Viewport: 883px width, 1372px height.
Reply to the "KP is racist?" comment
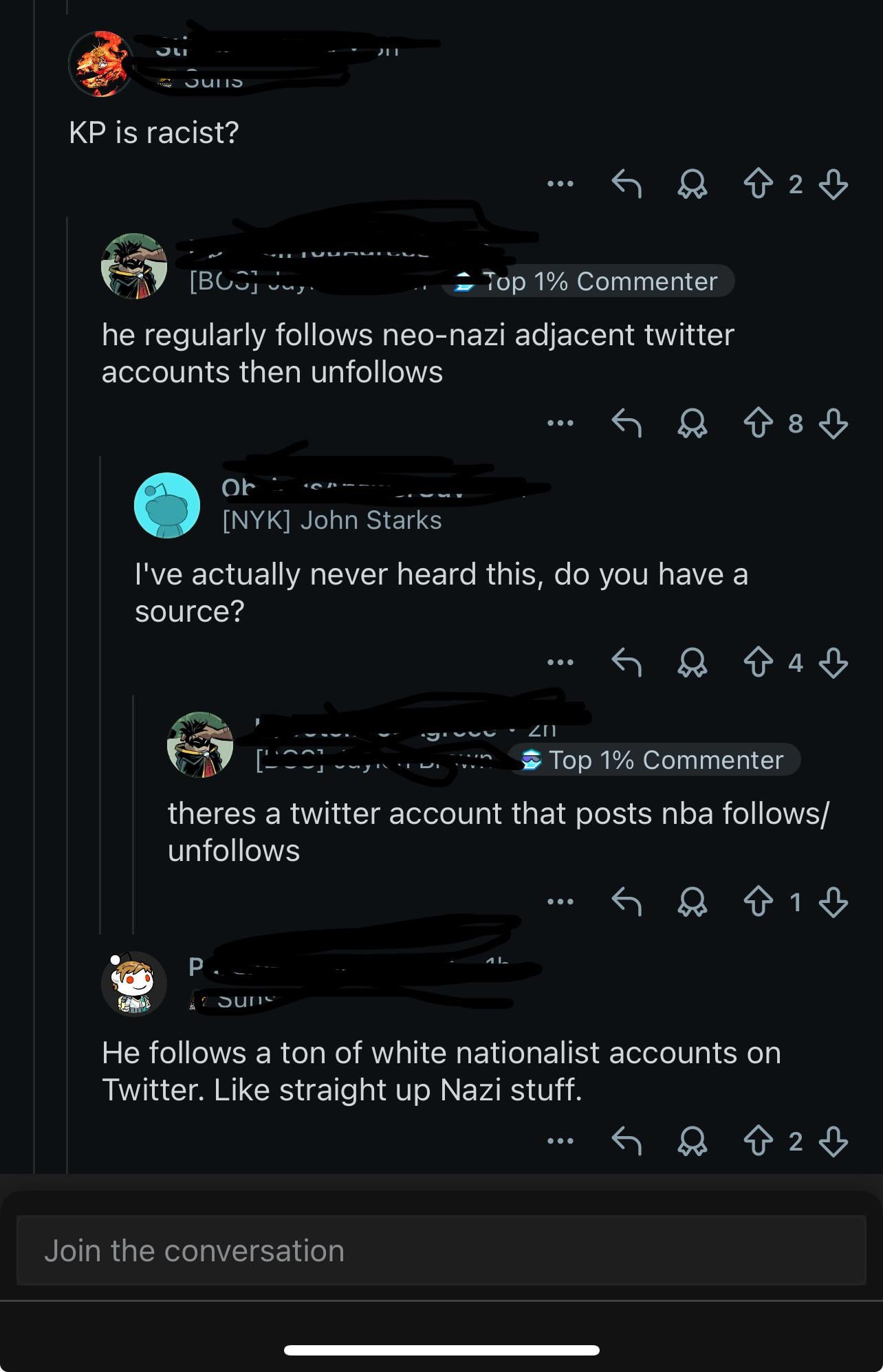click(626, 184)
